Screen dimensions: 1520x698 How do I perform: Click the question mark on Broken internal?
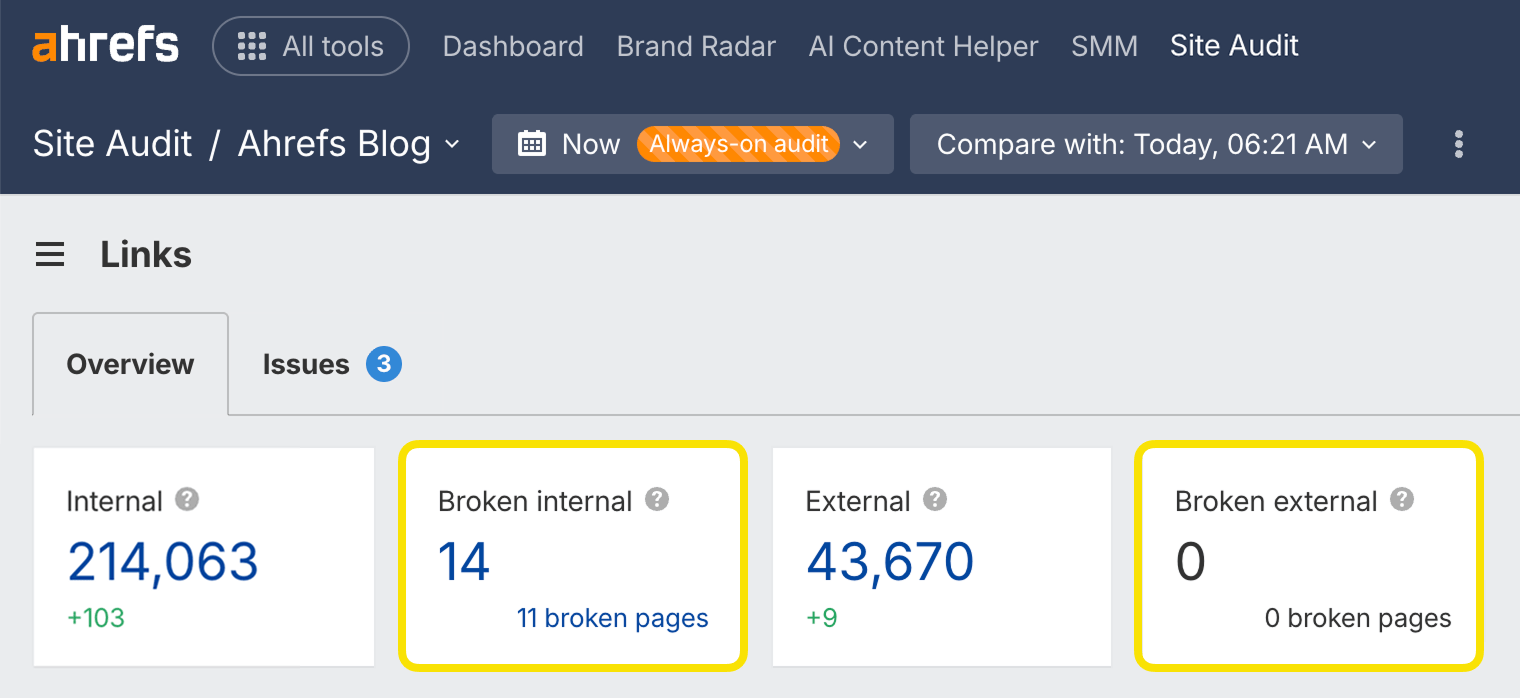point(657,500)
